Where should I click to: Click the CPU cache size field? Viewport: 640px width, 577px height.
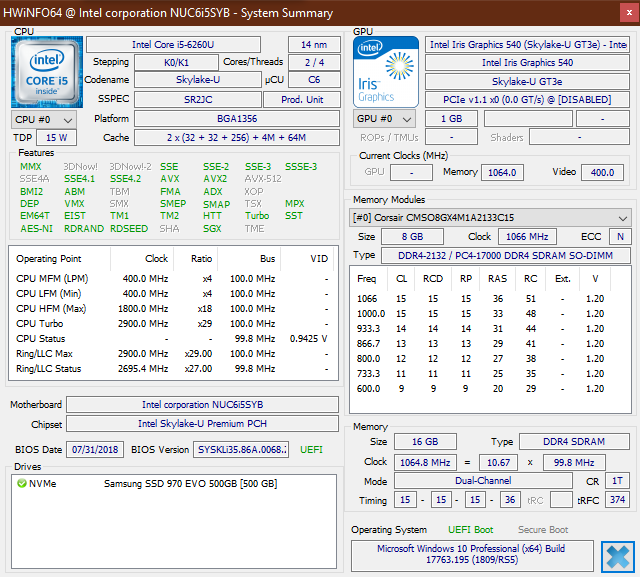[237, 138]
